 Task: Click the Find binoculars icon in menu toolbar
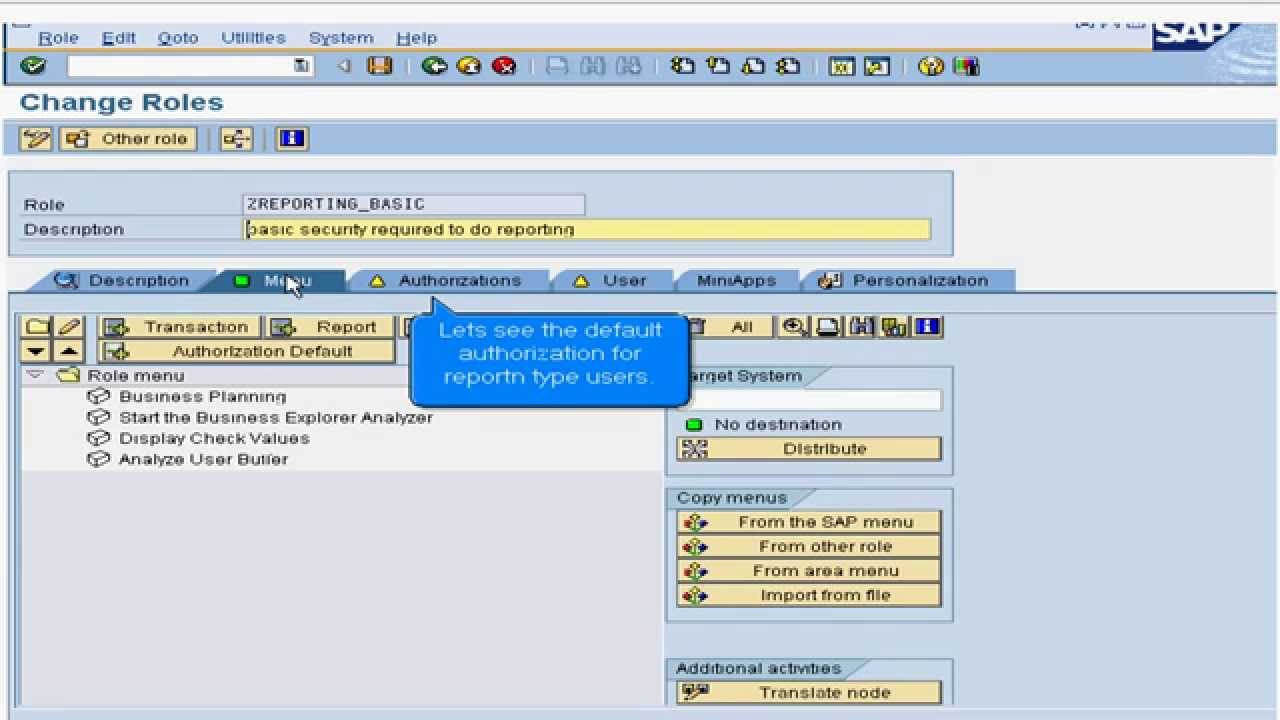coord(861,327)
